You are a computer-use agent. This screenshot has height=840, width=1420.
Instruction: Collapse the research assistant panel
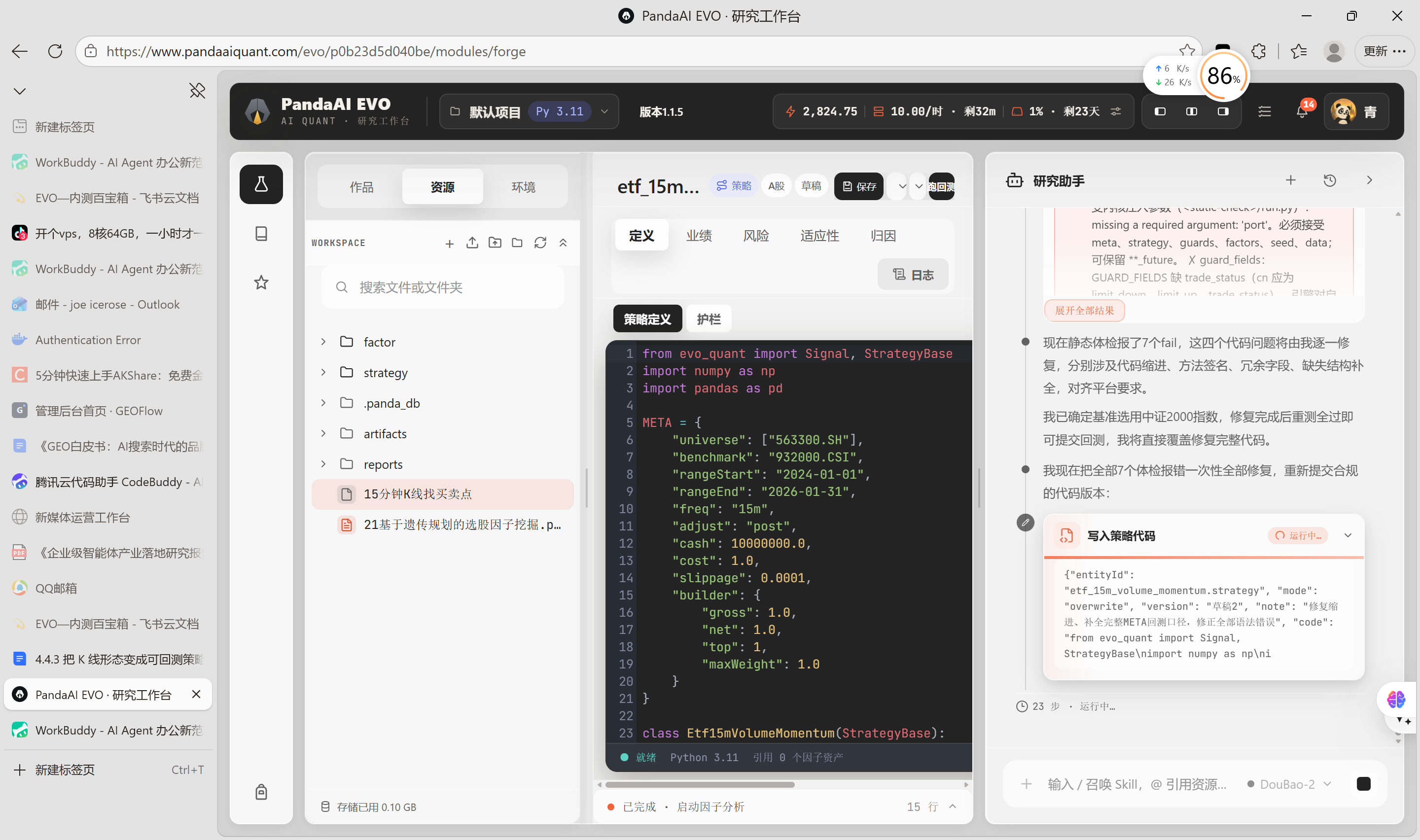point(1369,180)
